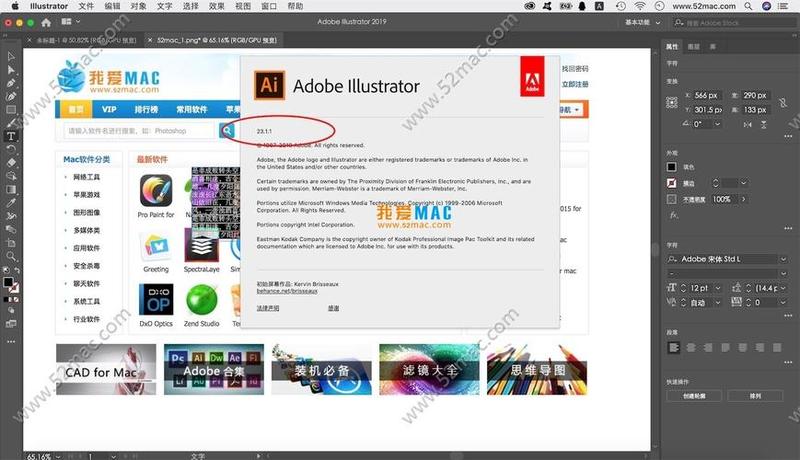Click the 填色 fill color swatch
Image resolution: width=800 pixels, height=460 pixels.
click(x=672, y=167)
